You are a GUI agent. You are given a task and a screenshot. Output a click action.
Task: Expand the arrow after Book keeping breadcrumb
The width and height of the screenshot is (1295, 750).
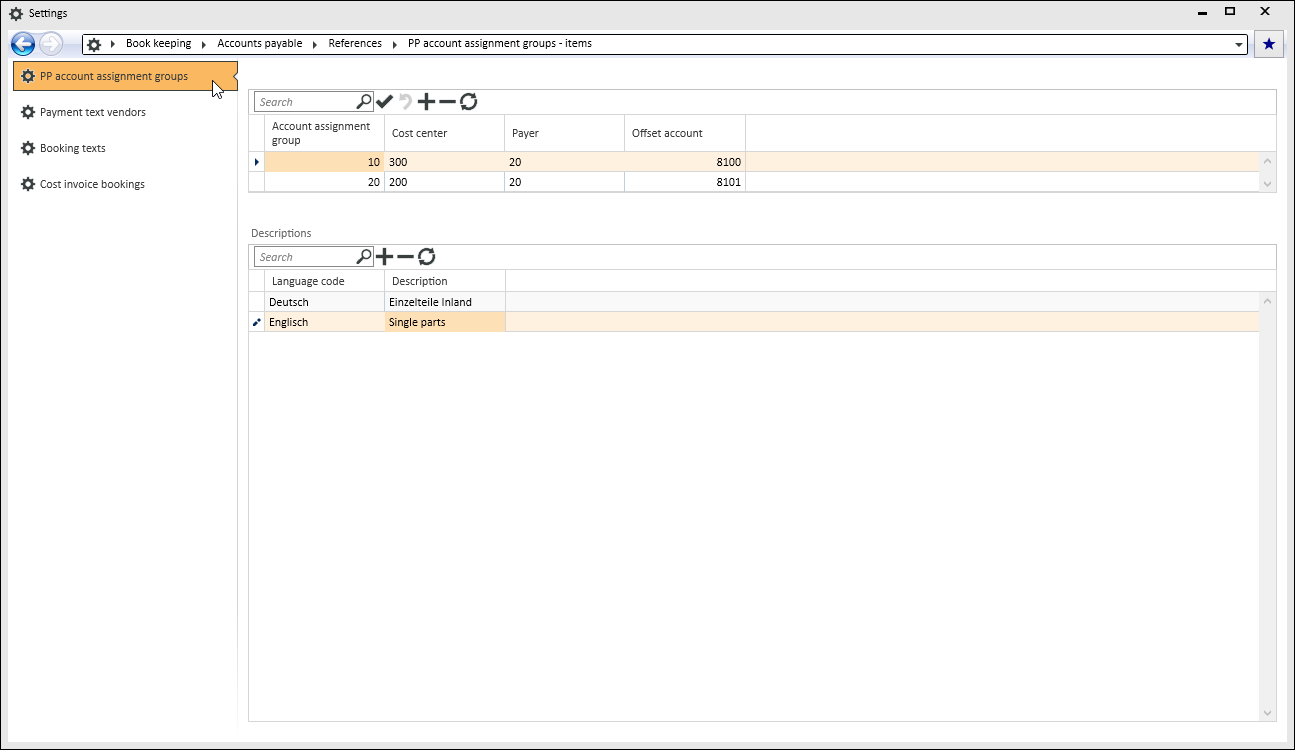click(x=204, y=44)
